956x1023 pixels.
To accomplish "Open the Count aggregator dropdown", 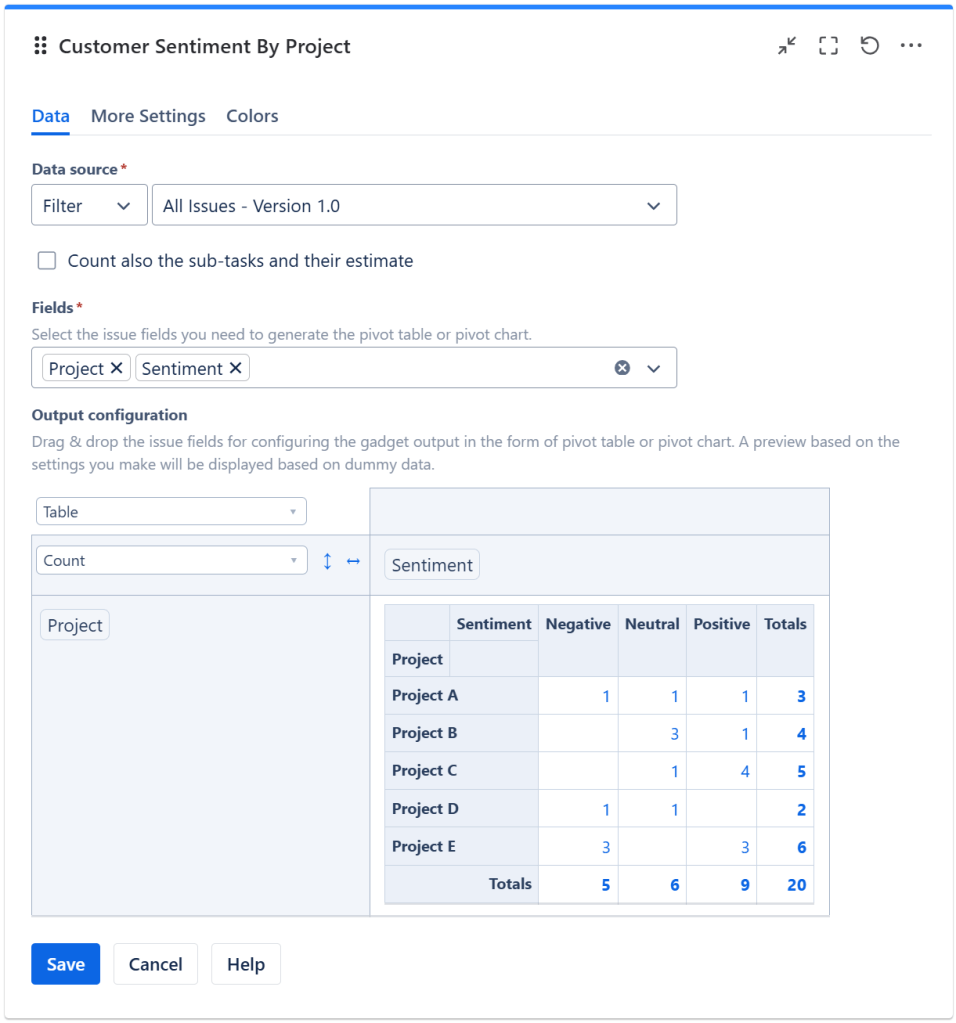I will point(171,561).
